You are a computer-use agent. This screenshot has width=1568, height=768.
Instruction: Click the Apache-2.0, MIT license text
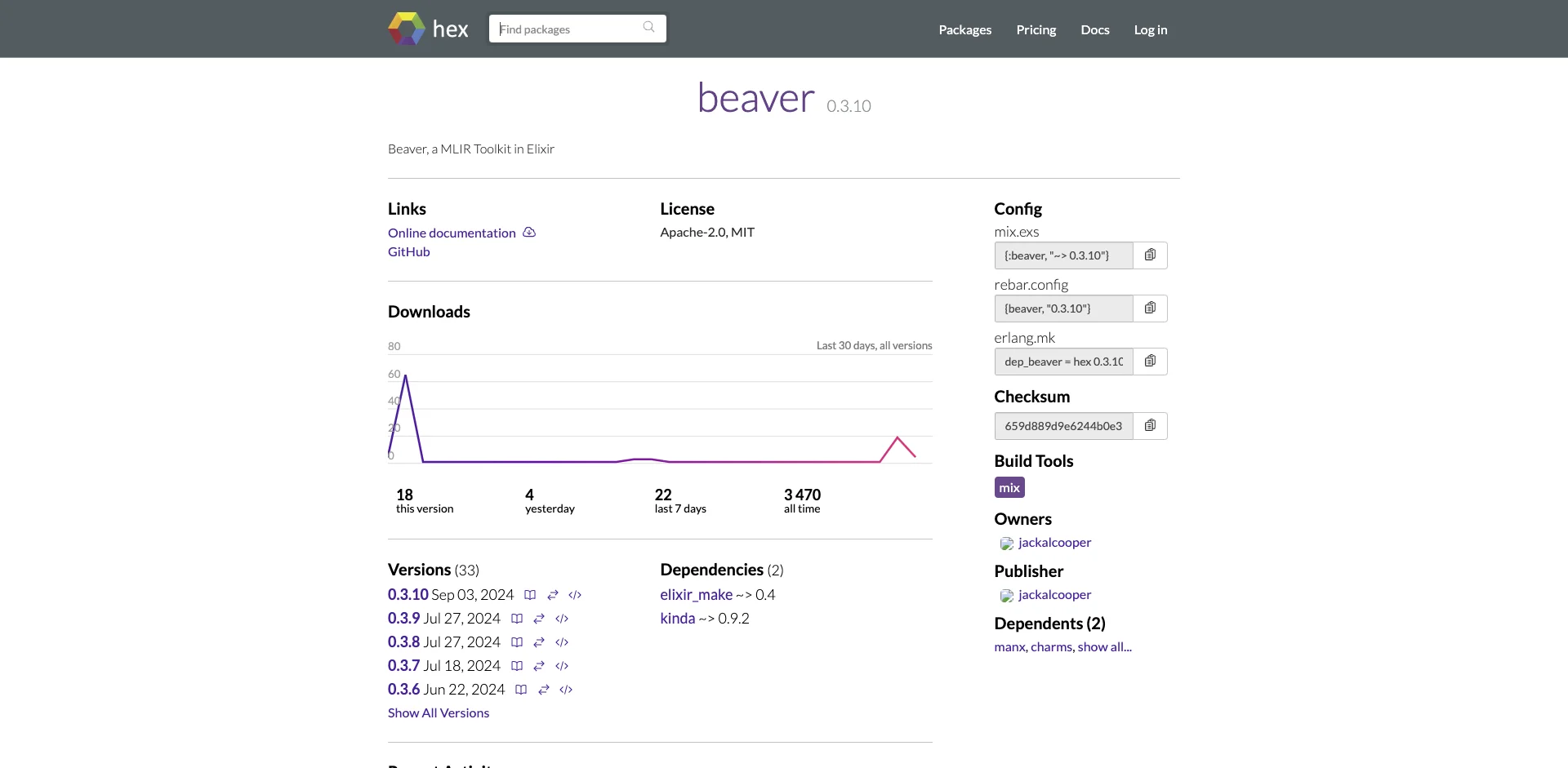707,232
